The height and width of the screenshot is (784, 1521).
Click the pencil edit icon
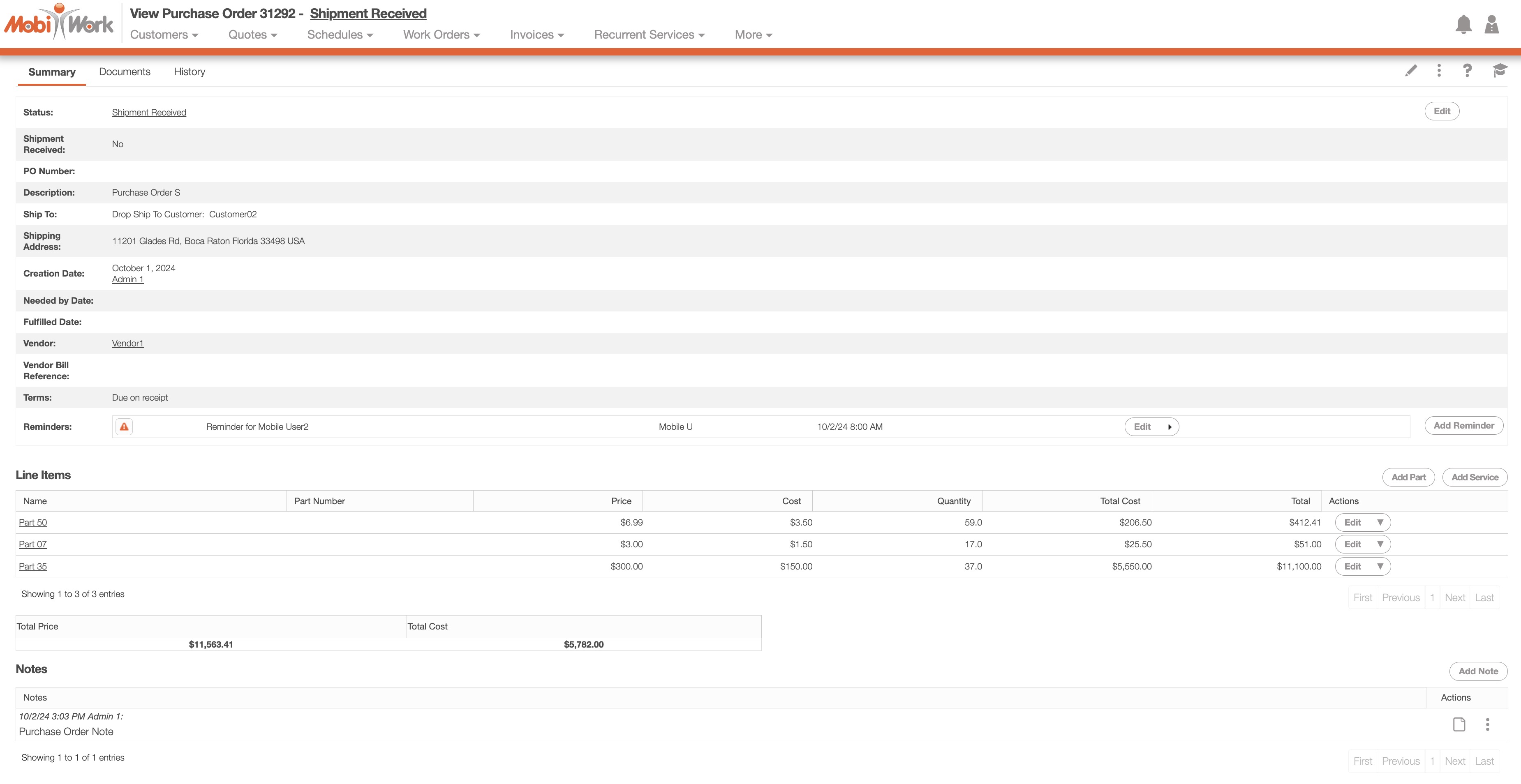[1410, 71]
